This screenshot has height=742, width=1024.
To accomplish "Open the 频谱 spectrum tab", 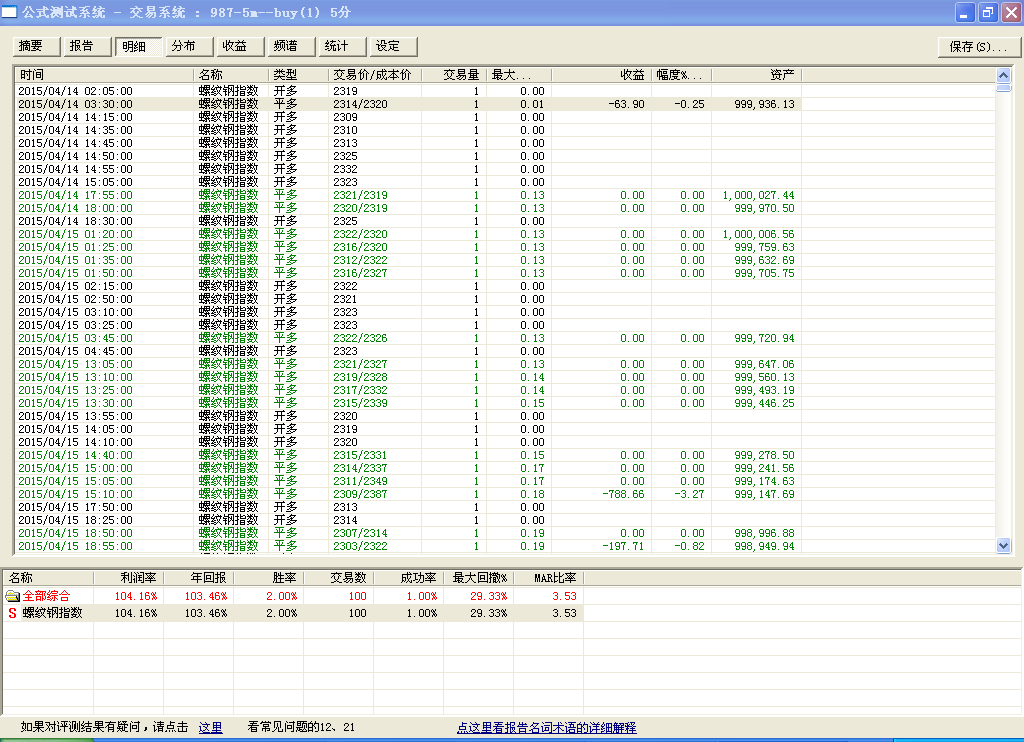I will tap(292, 46).
